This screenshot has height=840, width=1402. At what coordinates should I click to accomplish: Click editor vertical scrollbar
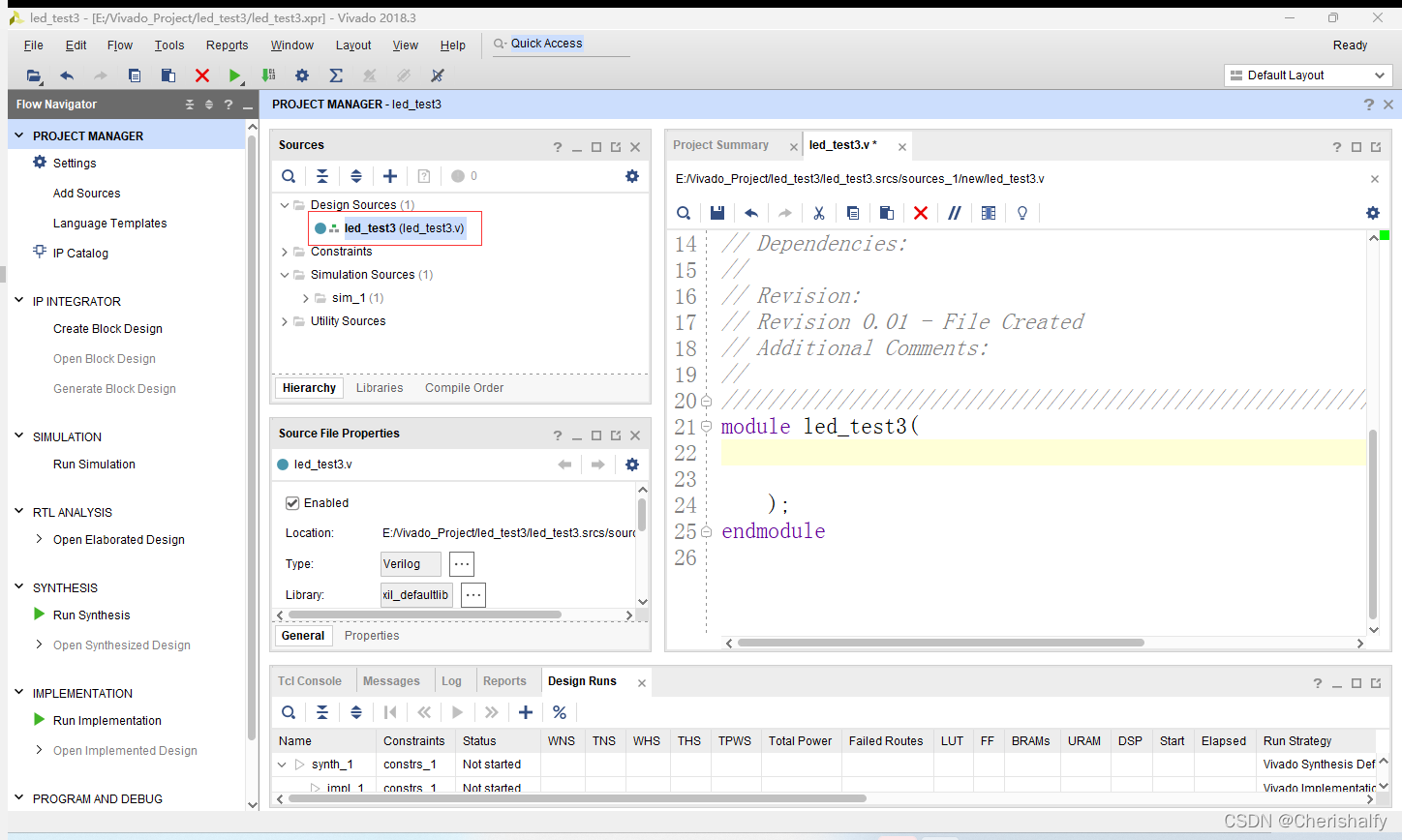coord(1373,523)
